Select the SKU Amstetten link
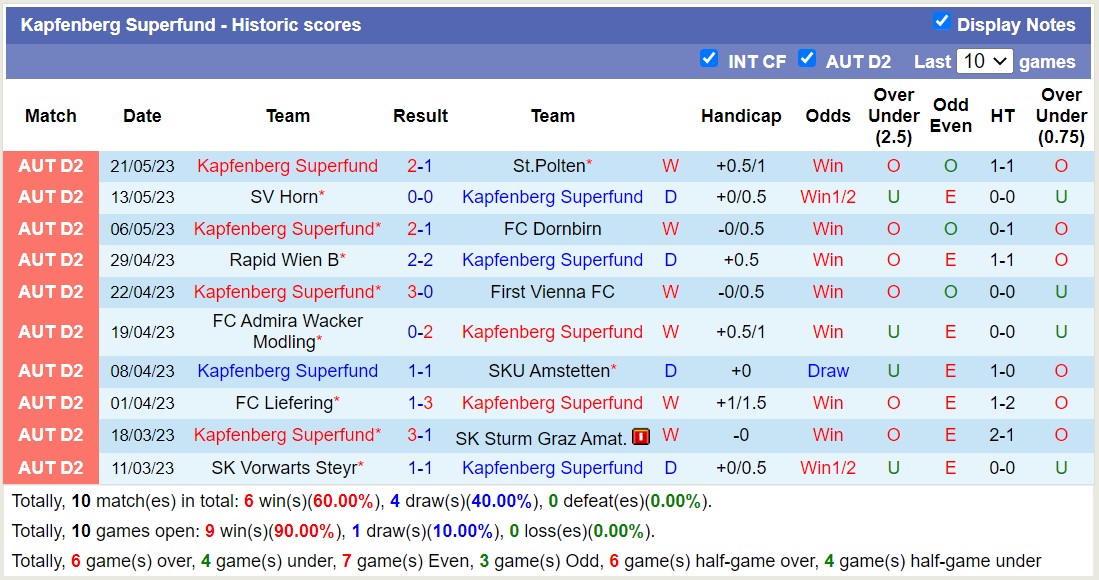The image size is (1099, 580). pos(553,371)
